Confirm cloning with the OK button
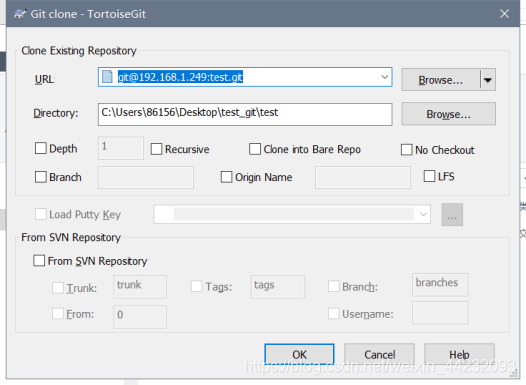This screenshot has width=526, height=385. pyautogui.click(x=299, y=354)
